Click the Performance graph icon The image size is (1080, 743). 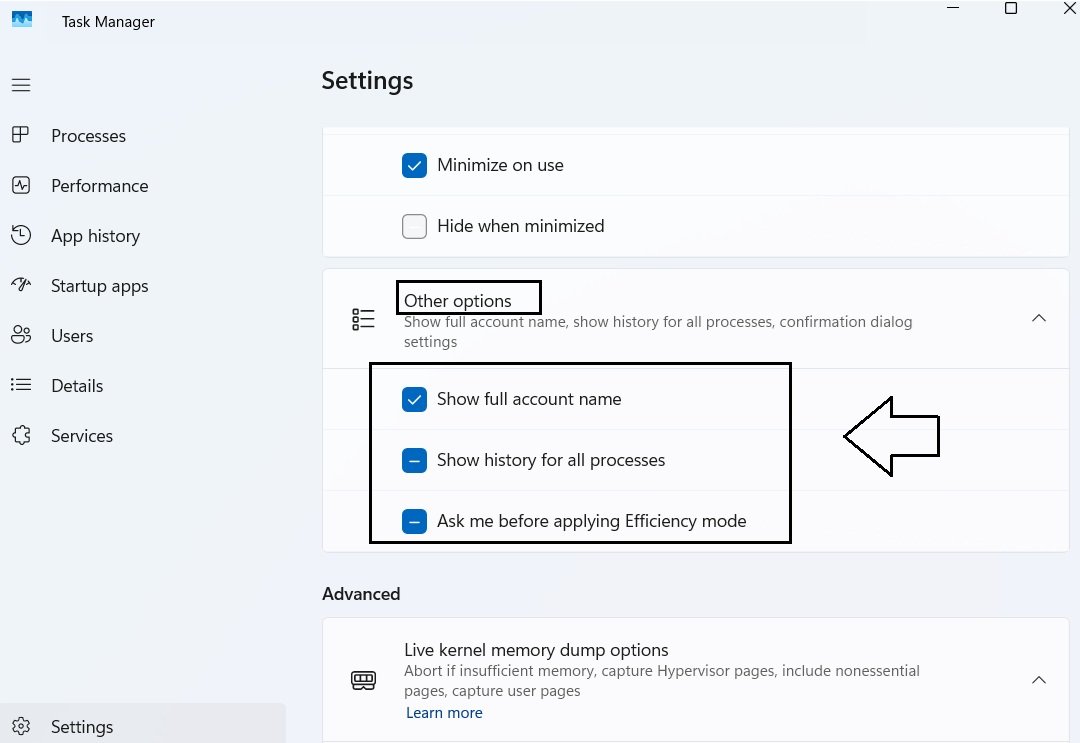pyautogui.click(x=21, y=185)
